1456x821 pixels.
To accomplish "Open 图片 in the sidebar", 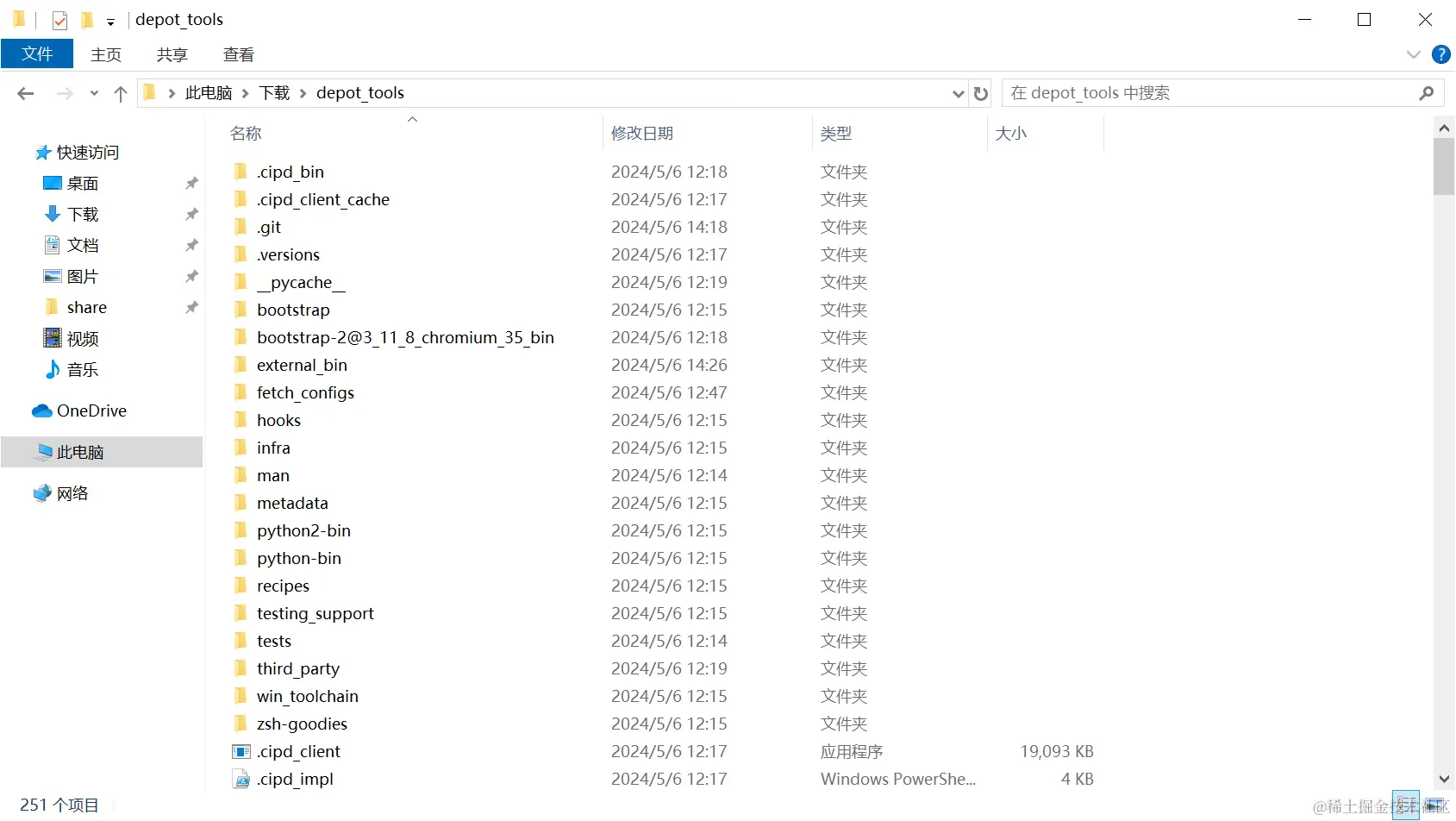I will (x=83, y=277).
